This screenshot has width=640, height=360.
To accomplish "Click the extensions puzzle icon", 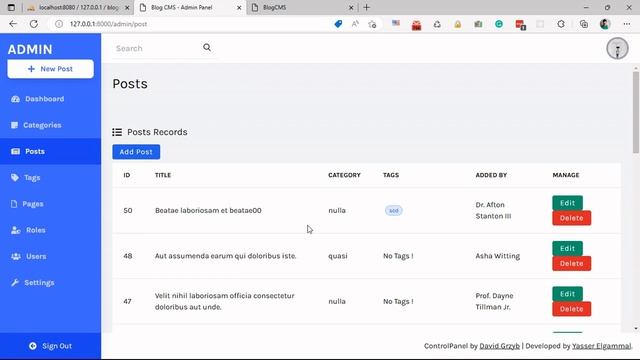I will tap(561, 24).
